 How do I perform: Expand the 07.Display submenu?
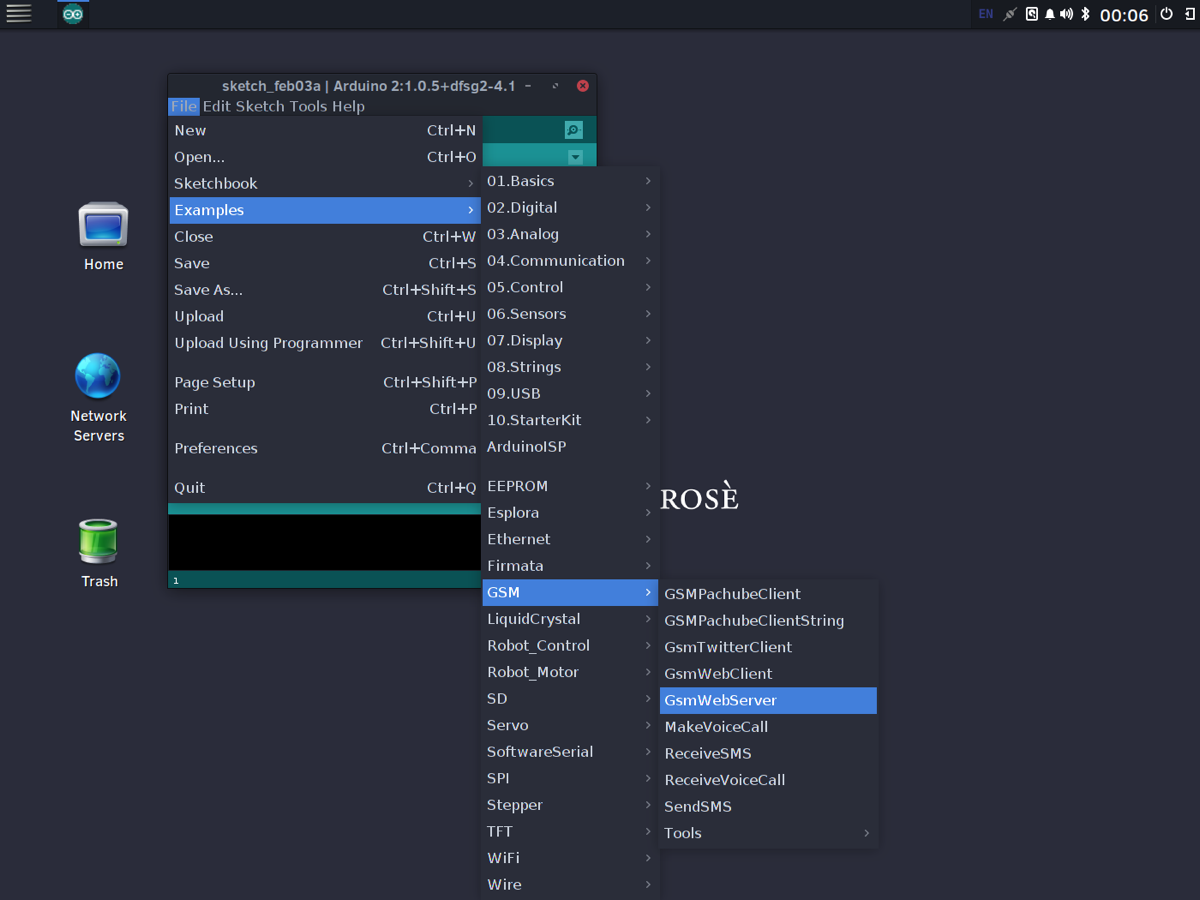click(x=570, y=340)
